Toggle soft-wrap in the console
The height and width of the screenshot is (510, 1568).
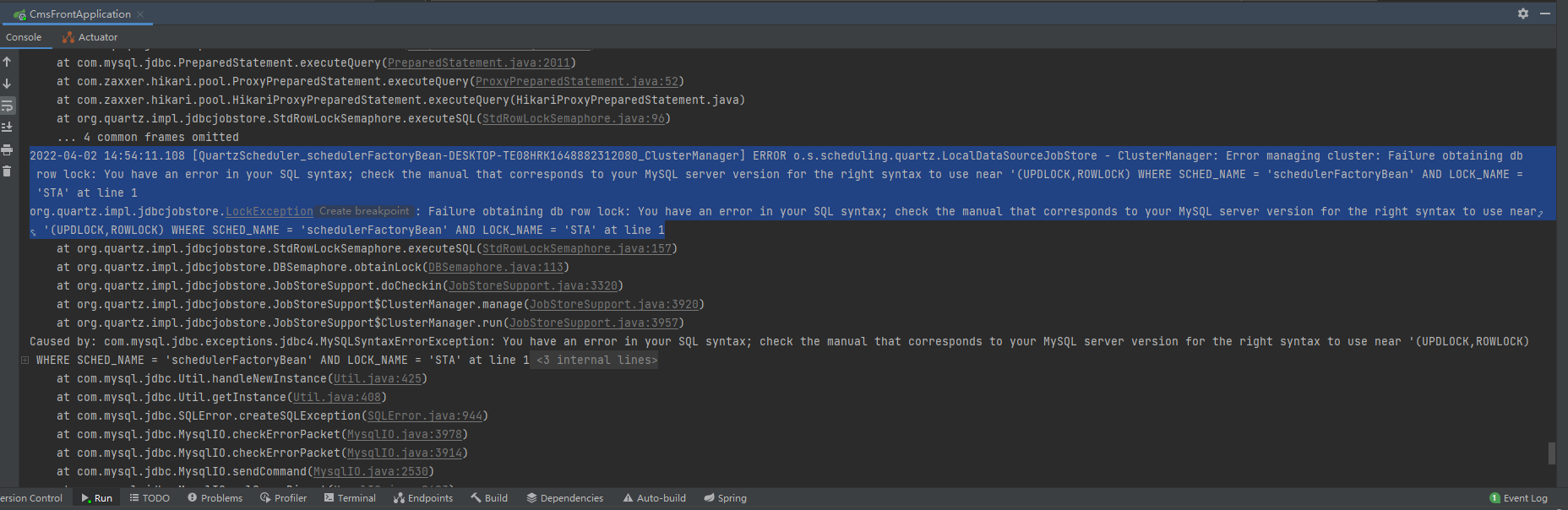7,106
